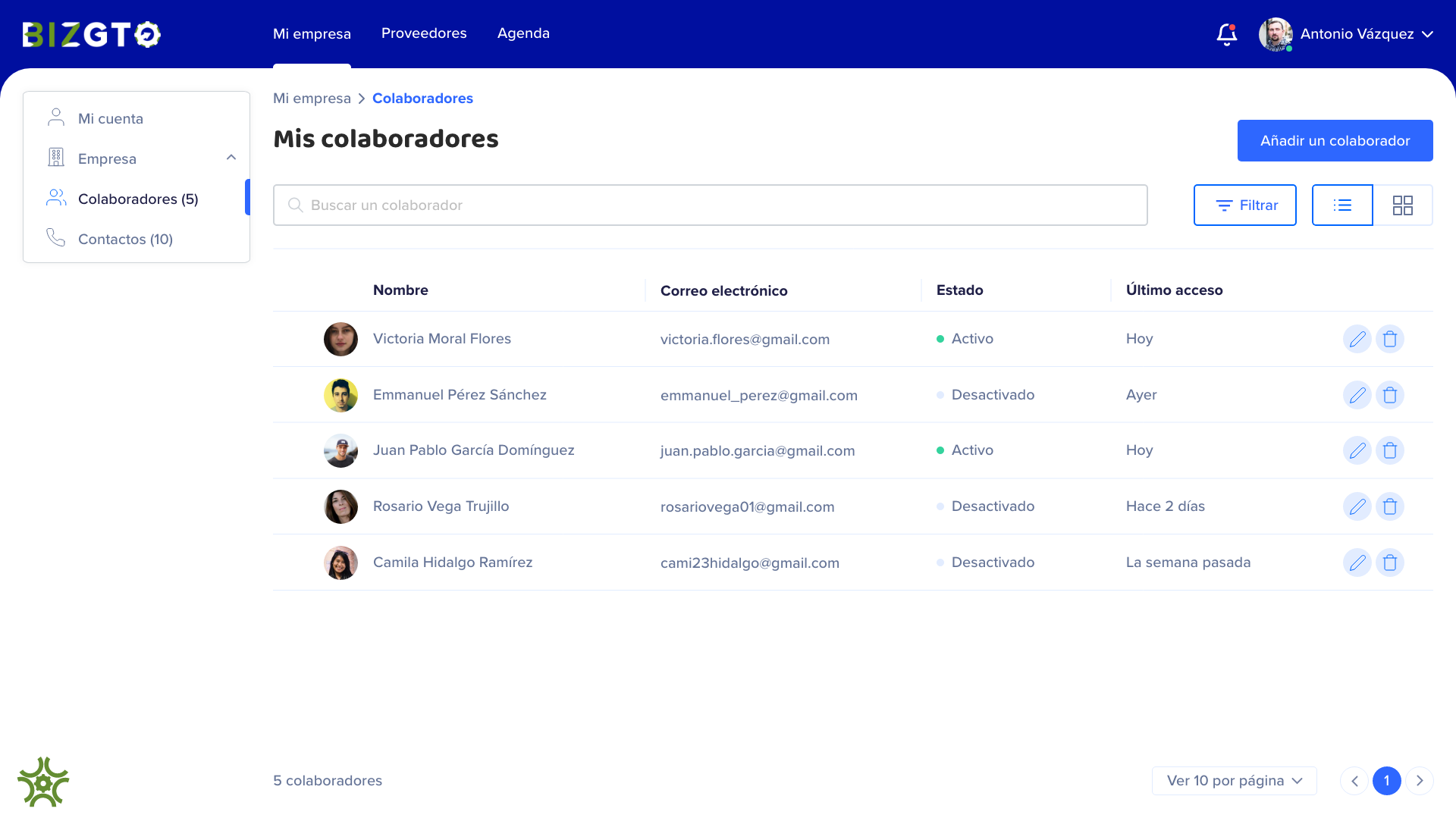Go to the Proveedores section

(424, 33)
